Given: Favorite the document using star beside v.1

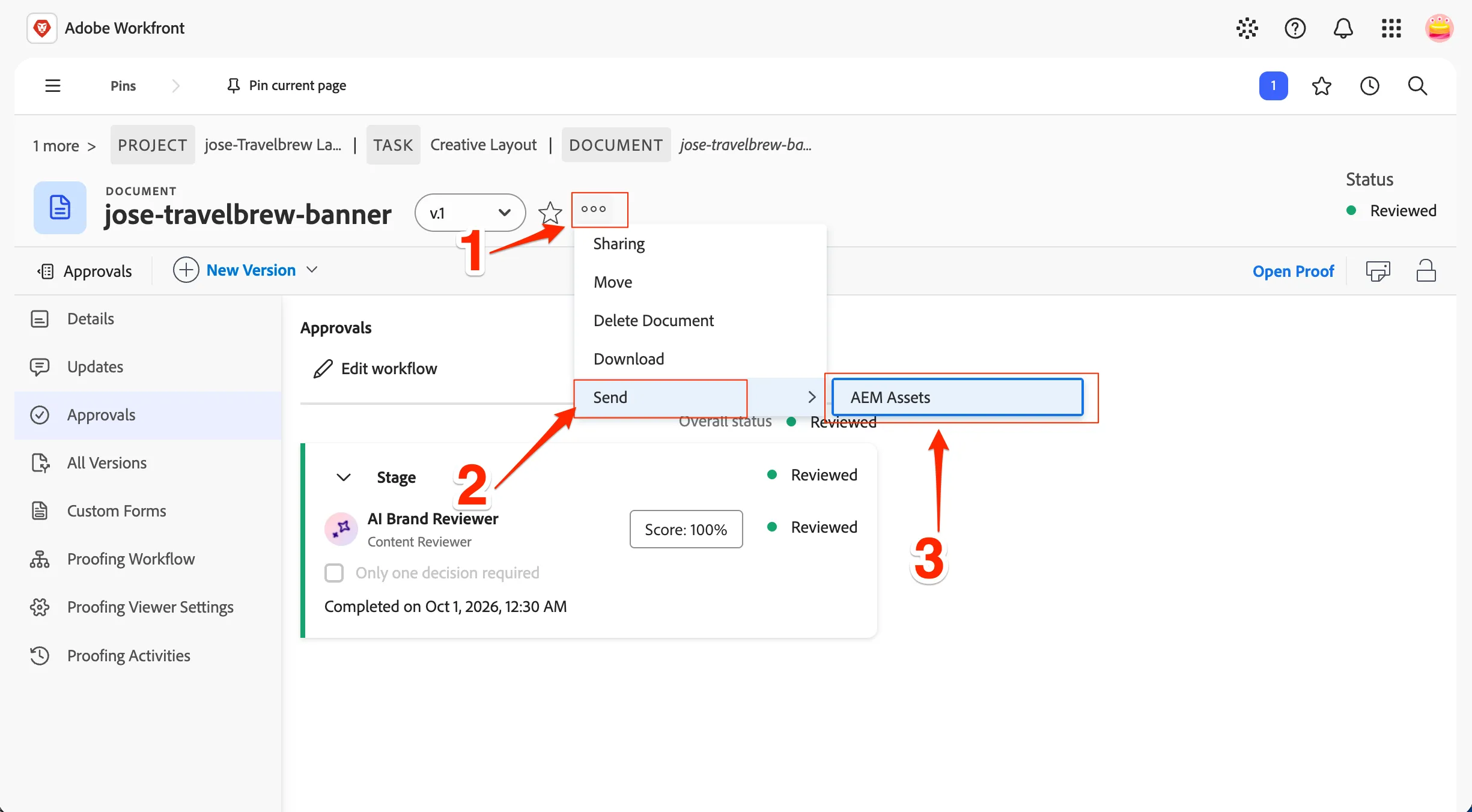Looking at the screenshot, I should (550, 213).
